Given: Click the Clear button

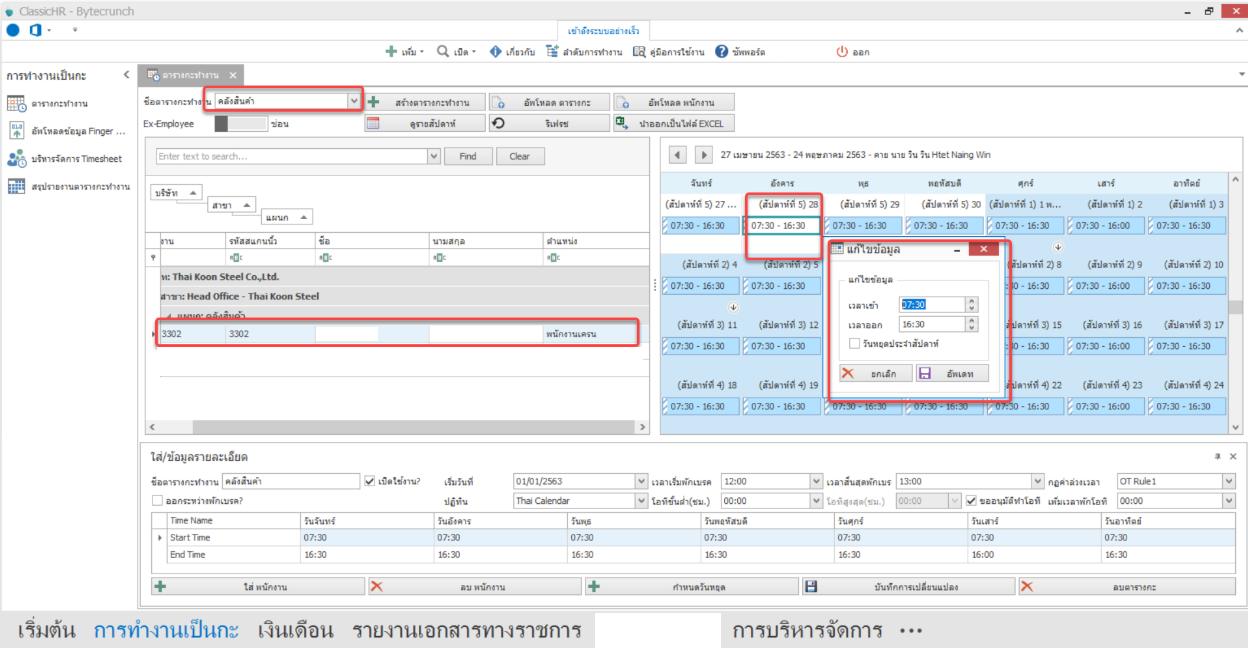Looking at the screenshot, I should click(x=520, y=156).
